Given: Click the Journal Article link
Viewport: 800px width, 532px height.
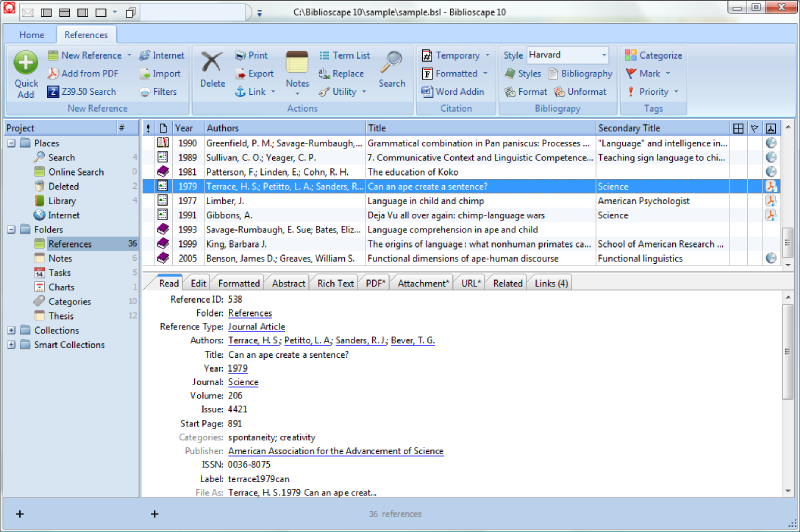Looking at the screenshot, I should [257, 326].
